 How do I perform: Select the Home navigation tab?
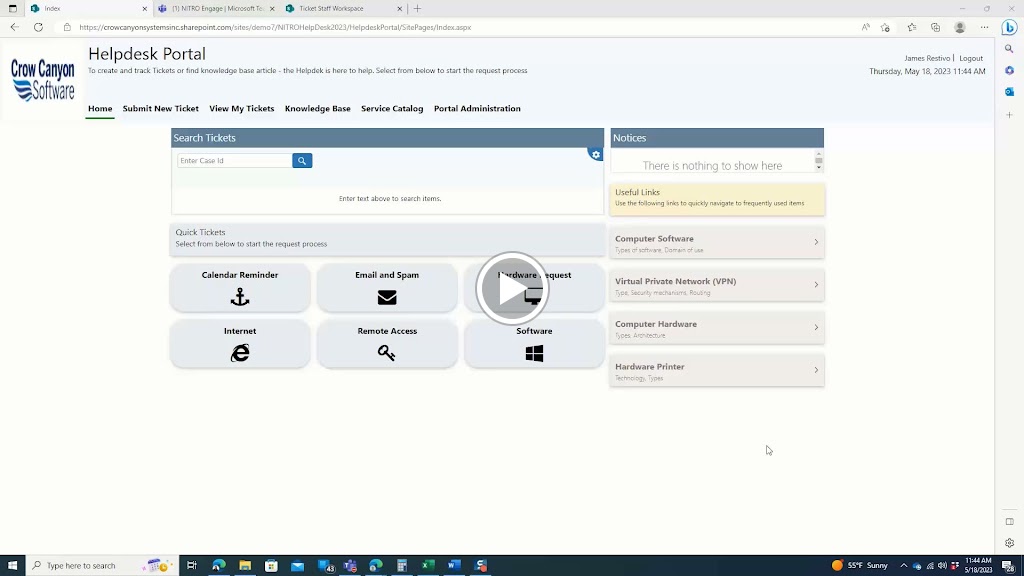coord(100,108)
